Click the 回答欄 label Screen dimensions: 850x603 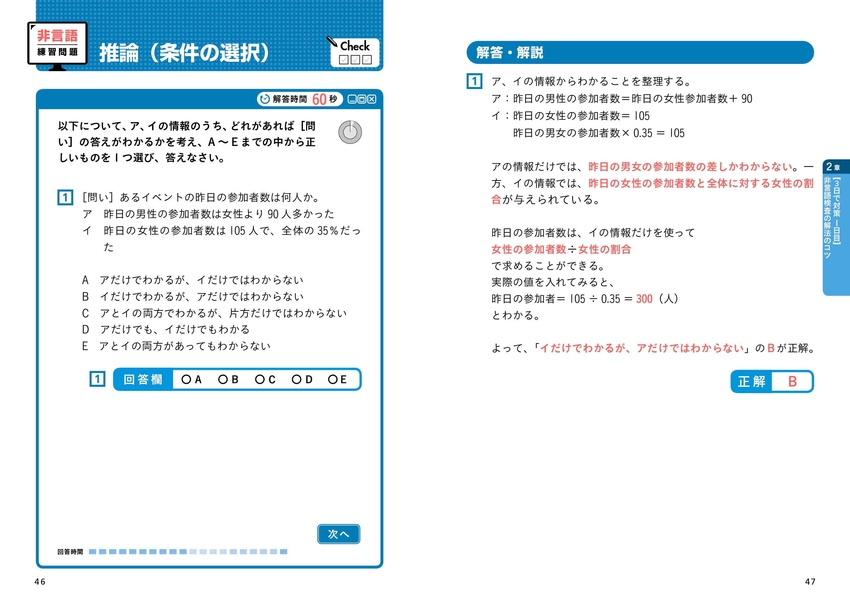point(143,380)
